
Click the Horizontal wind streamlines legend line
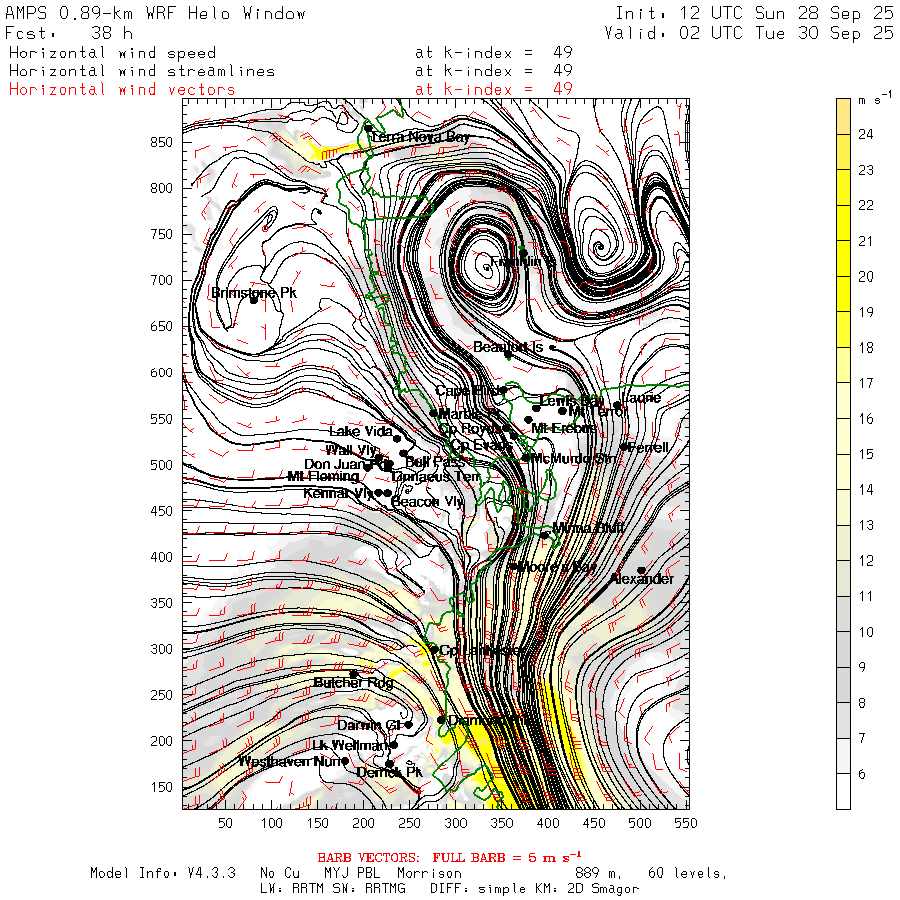142,71
